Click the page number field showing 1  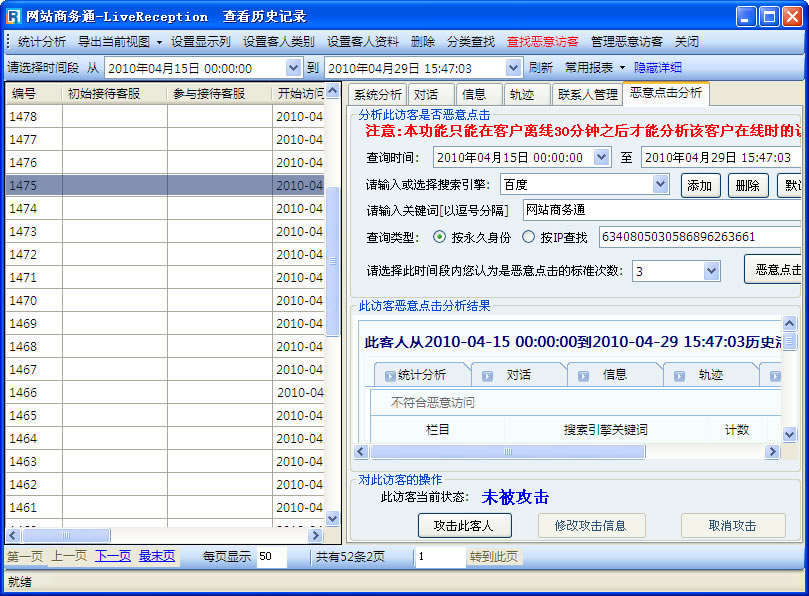440,557
